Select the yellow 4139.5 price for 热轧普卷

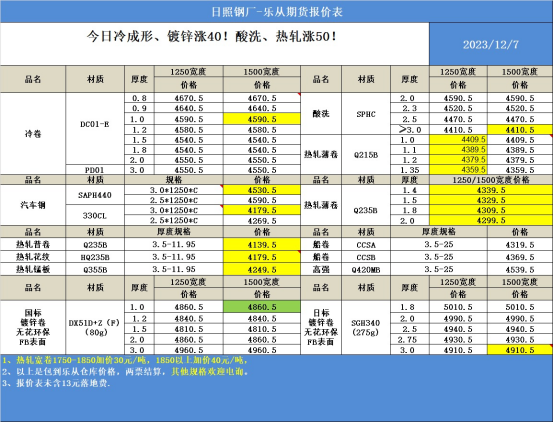coord(262,244)
